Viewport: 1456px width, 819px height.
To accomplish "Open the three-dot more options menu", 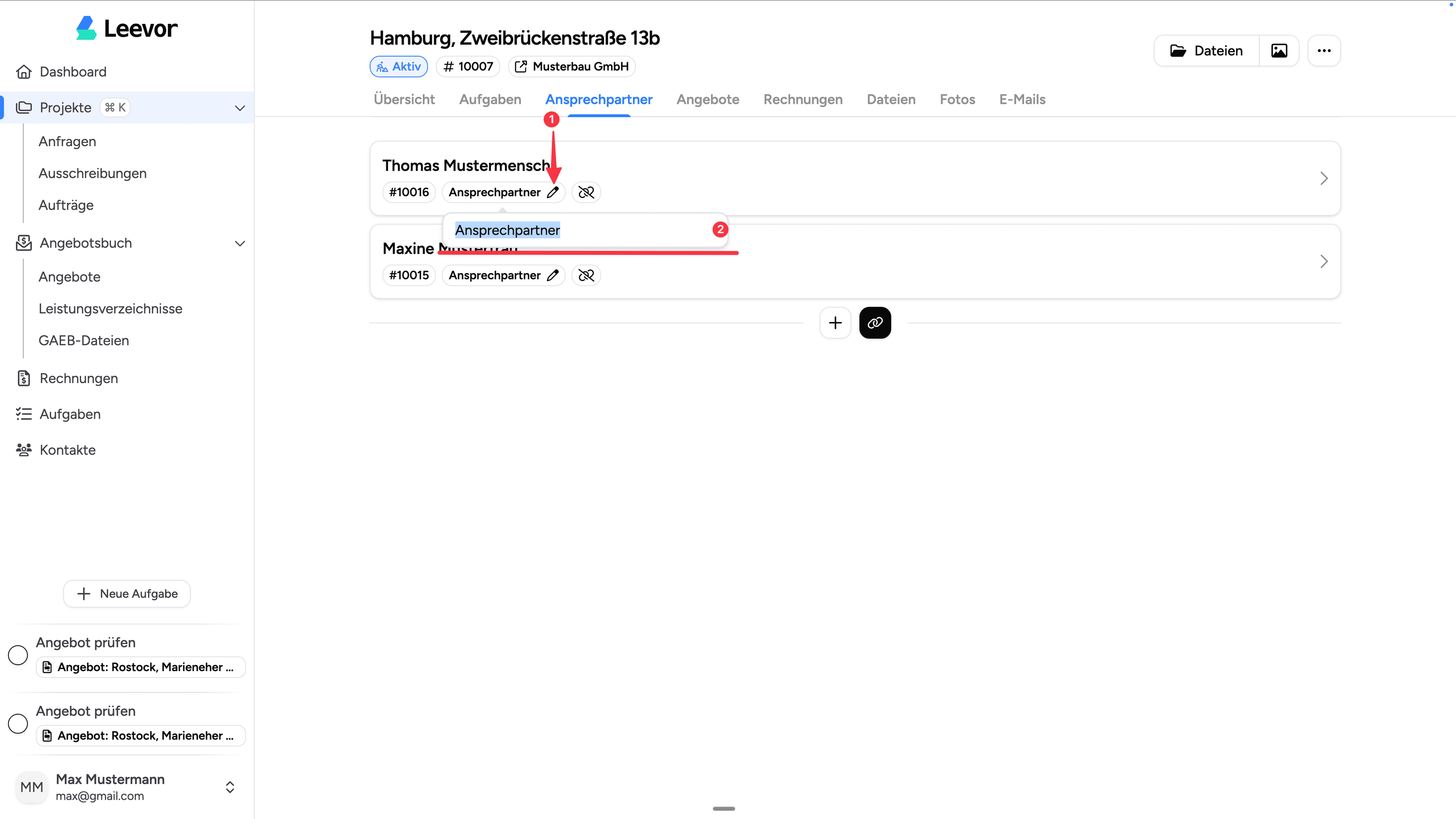I will point(1324,50).
